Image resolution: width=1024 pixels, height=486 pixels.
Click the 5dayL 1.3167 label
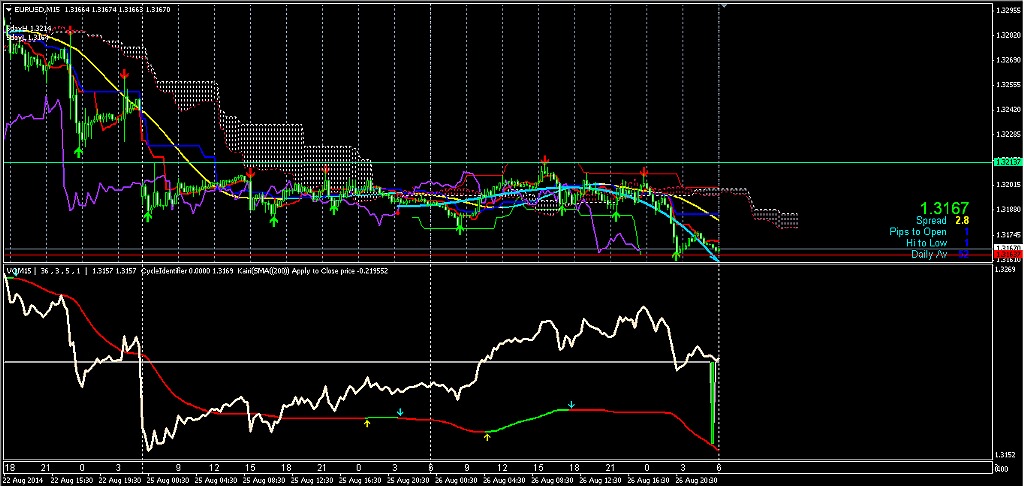pyautogui.click(x=27, y=38)
